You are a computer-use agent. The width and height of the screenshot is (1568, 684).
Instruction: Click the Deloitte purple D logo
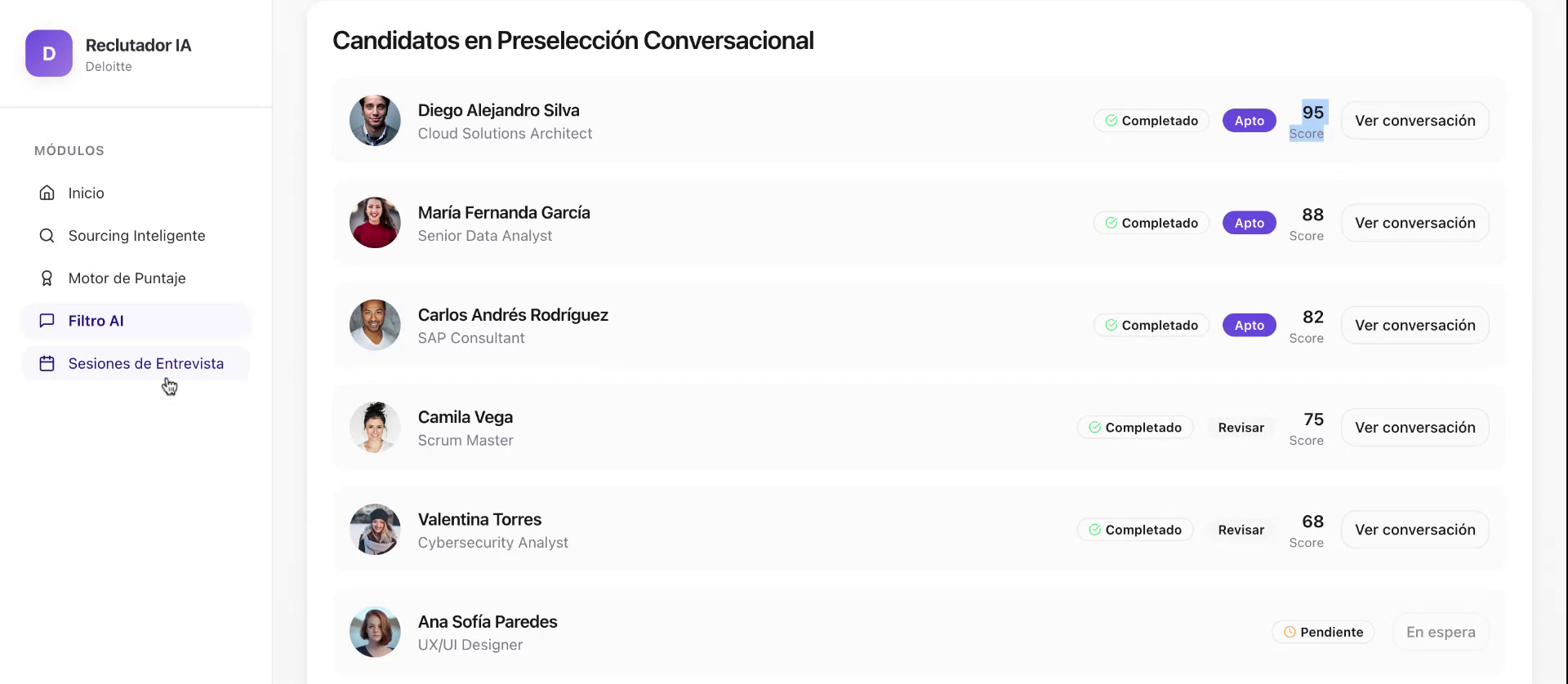(x=49, y=54)
